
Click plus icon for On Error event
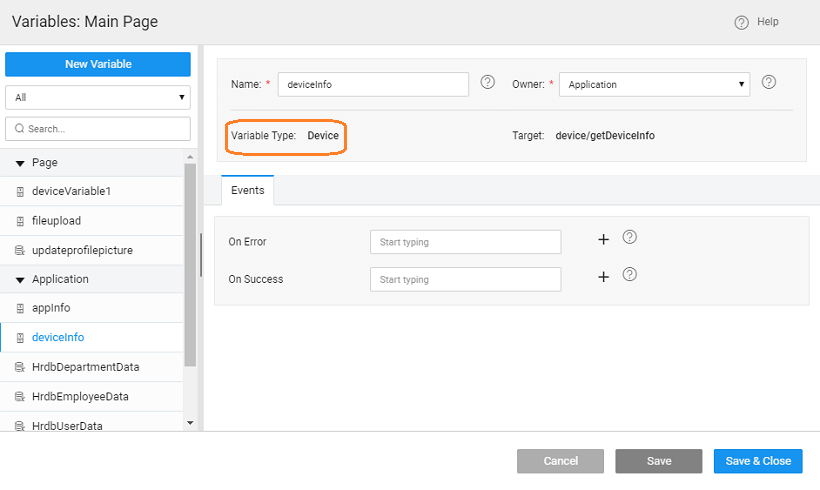point(603,240)
